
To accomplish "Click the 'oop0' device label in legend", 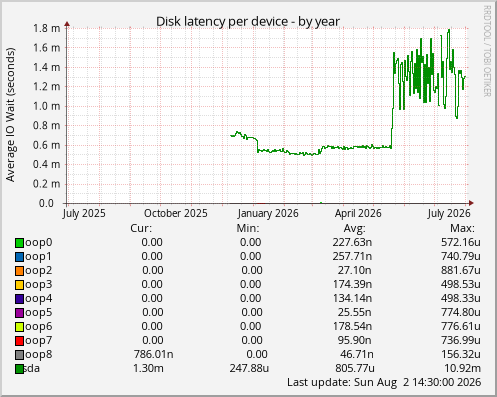I will [x=38, y=243].
